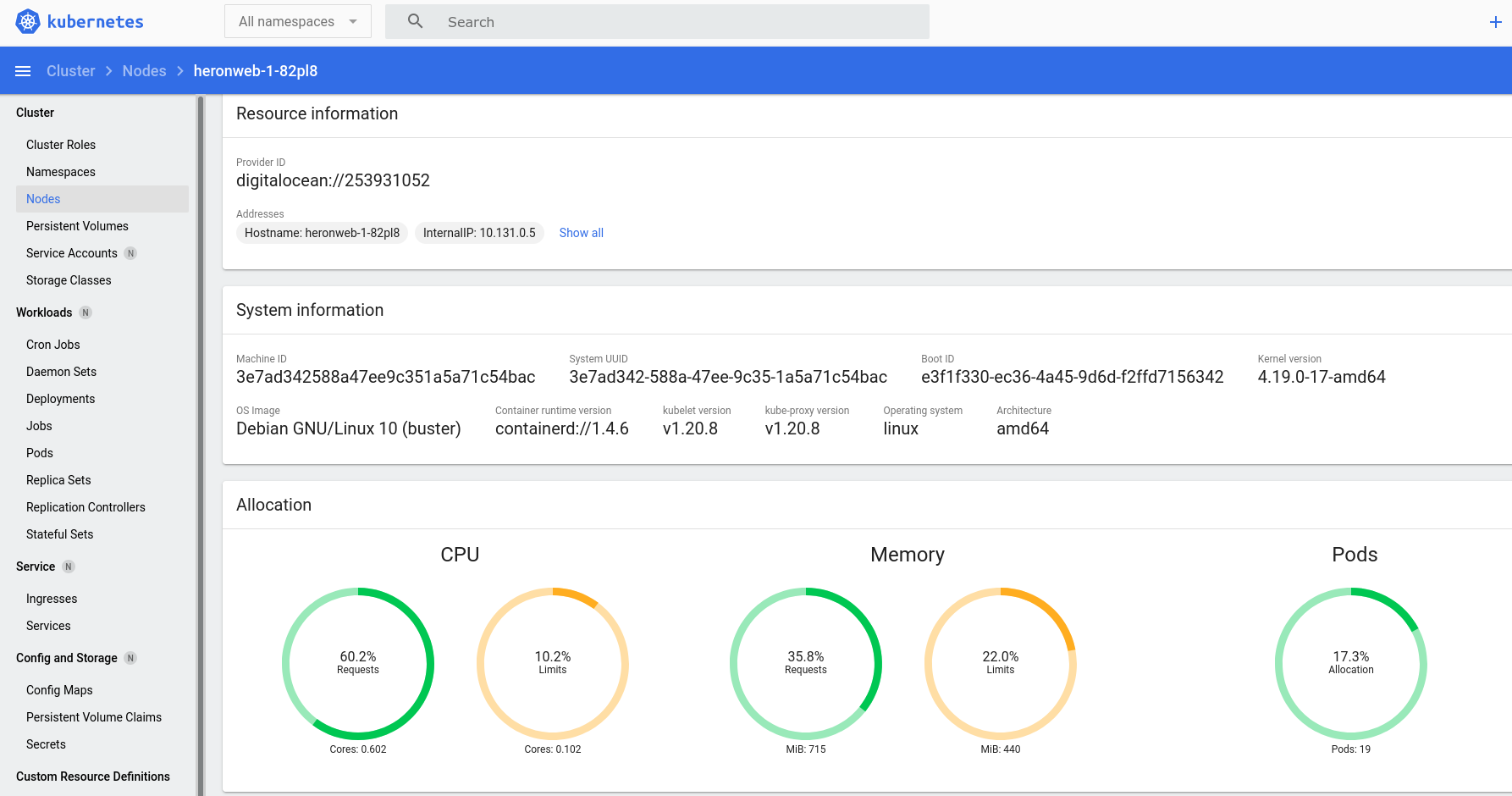Screen dimensions: 1512x796
Task: Click the namespace dropdown arrow
Action: pos(353,21)
